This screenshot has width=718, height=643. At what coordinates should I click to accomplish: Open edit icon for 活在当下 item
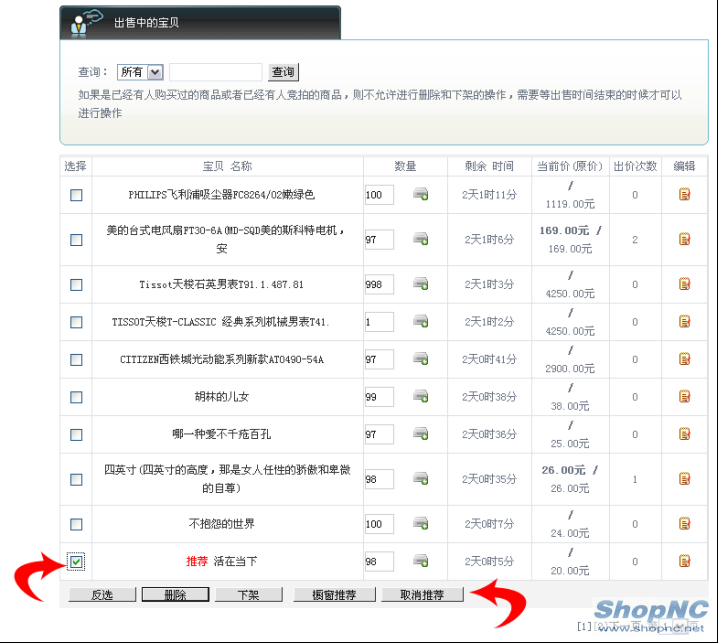(x=684, y=561)
